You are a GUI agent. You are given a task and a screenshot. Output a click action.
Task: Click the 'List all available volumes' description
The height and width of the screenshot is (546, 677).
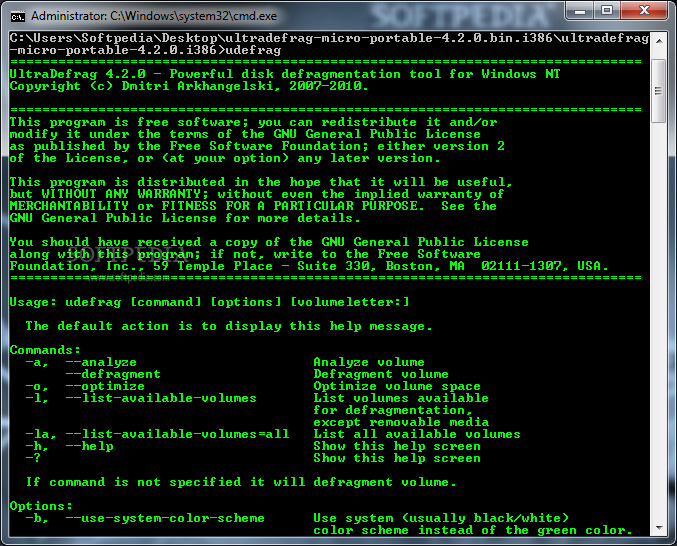pos(417,434)
